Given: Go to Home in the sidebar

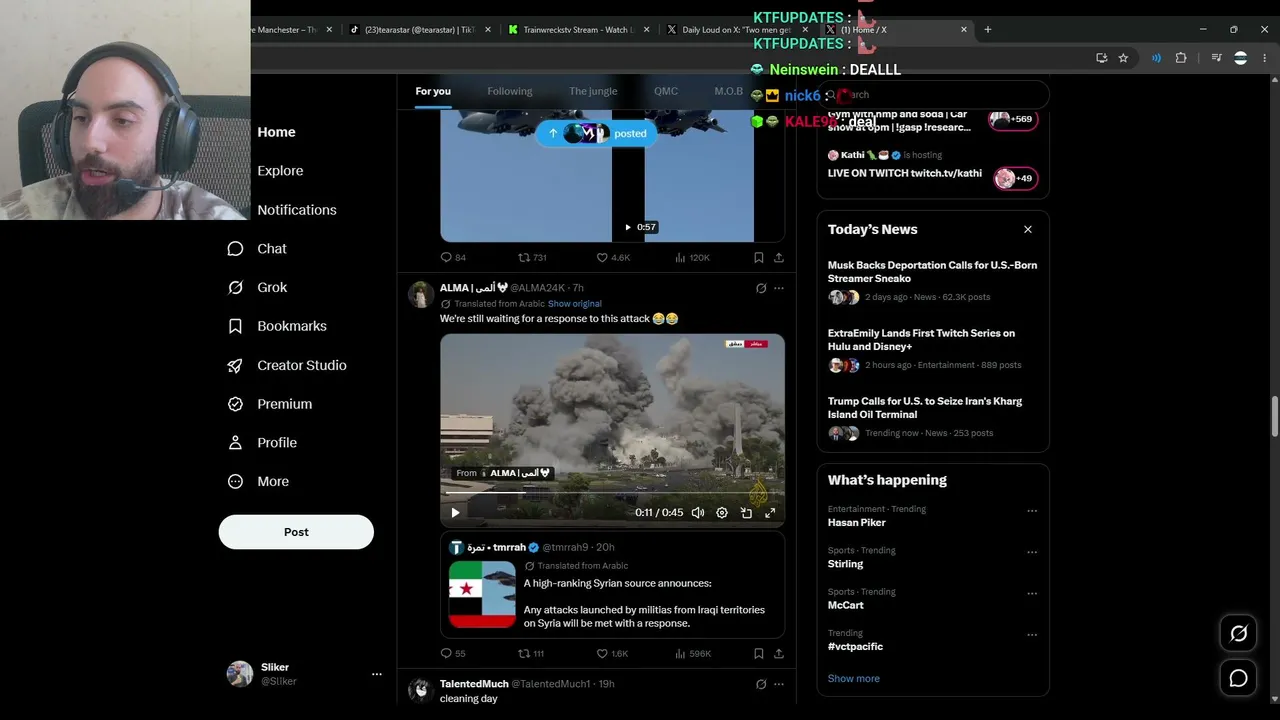Looking at the screenshot, I should click(x=276, y=132).
